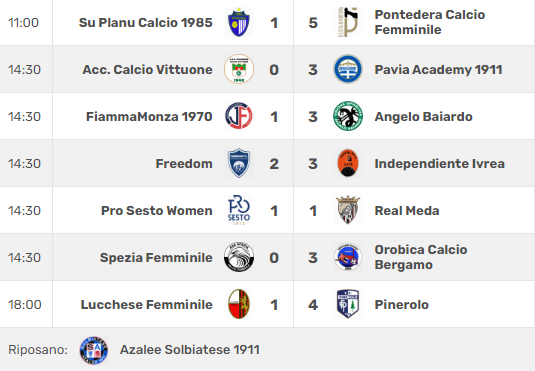The image size is (535, 371).
Task: Open the Freedom team name link
Action: [x=184, y=163]
